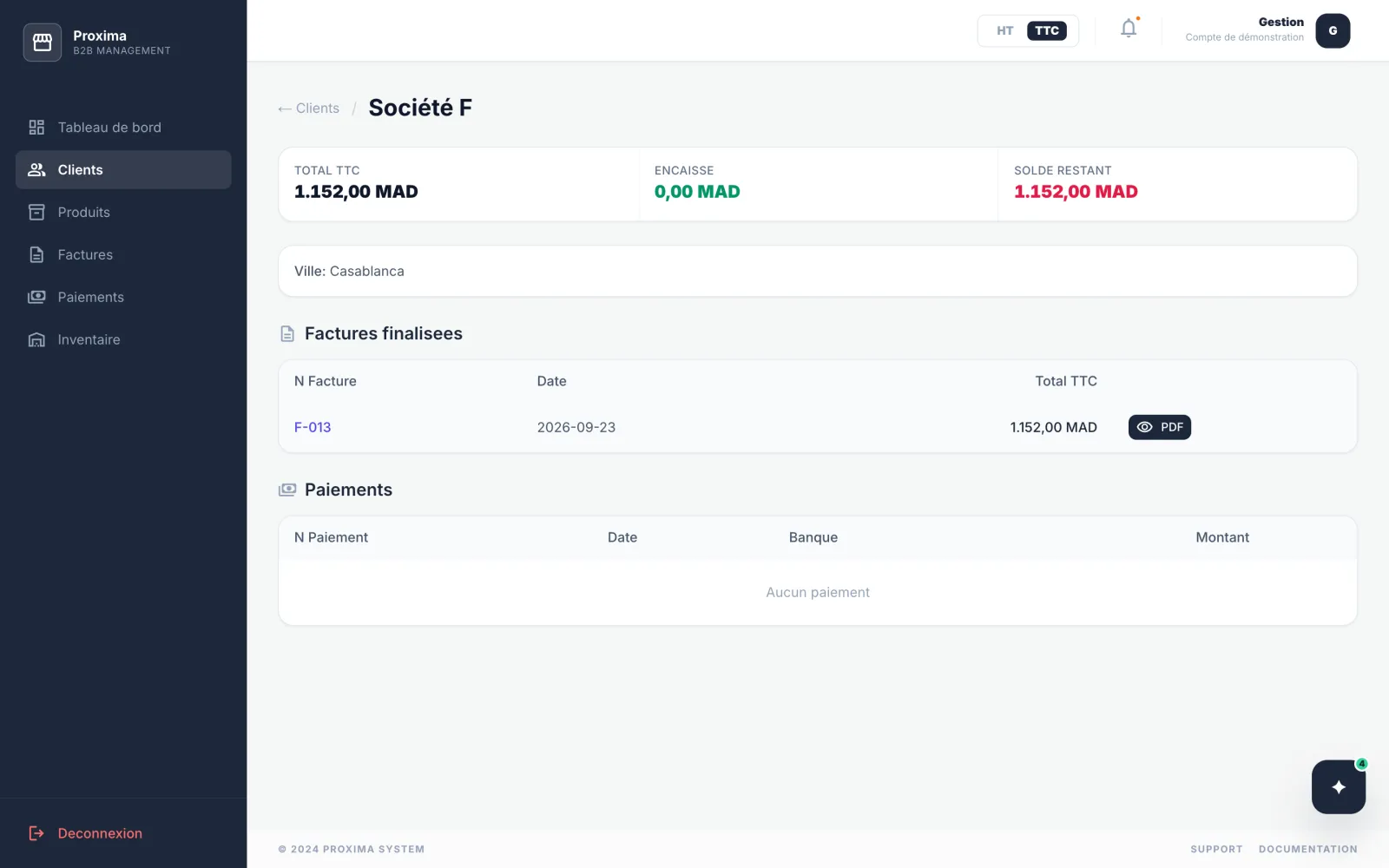Go to Tableau de bord

pos(123,128)
